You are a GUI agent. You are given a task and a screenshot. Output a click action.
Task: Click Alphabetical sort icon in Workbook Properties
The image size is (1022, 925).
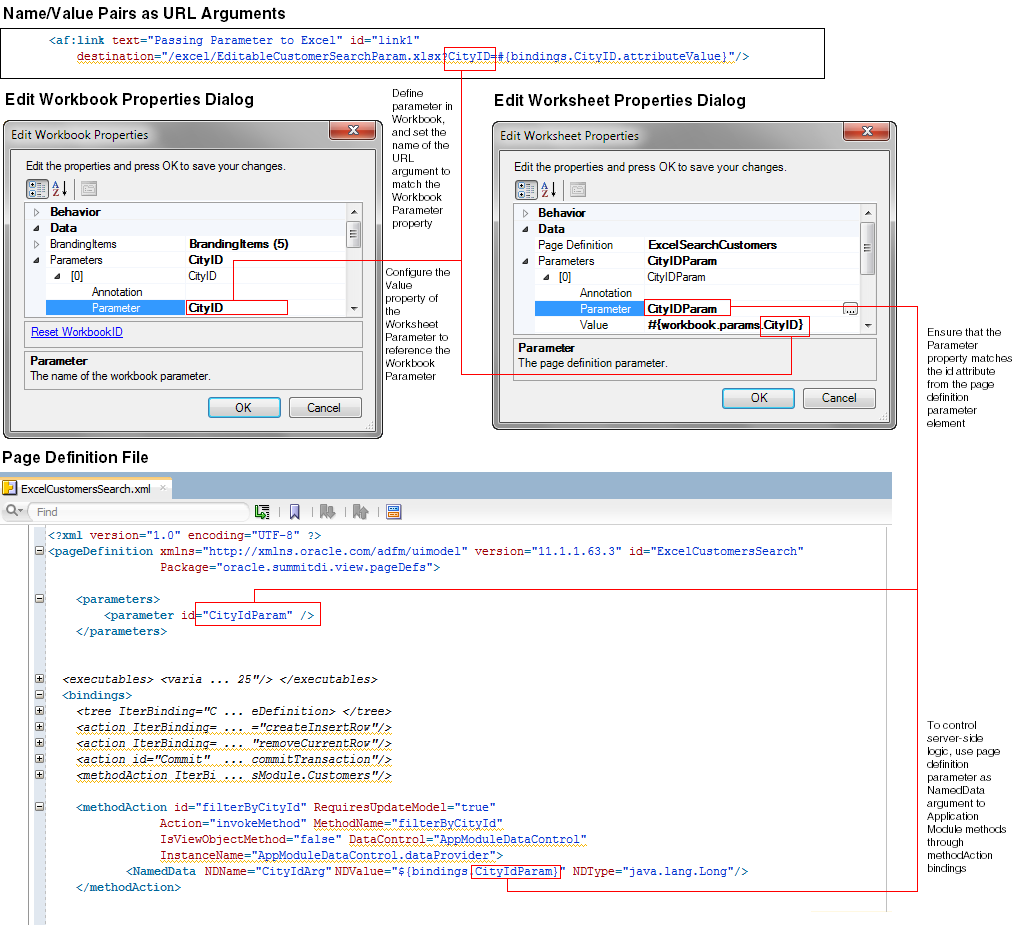pyautogui.click(x=59, y=189)
